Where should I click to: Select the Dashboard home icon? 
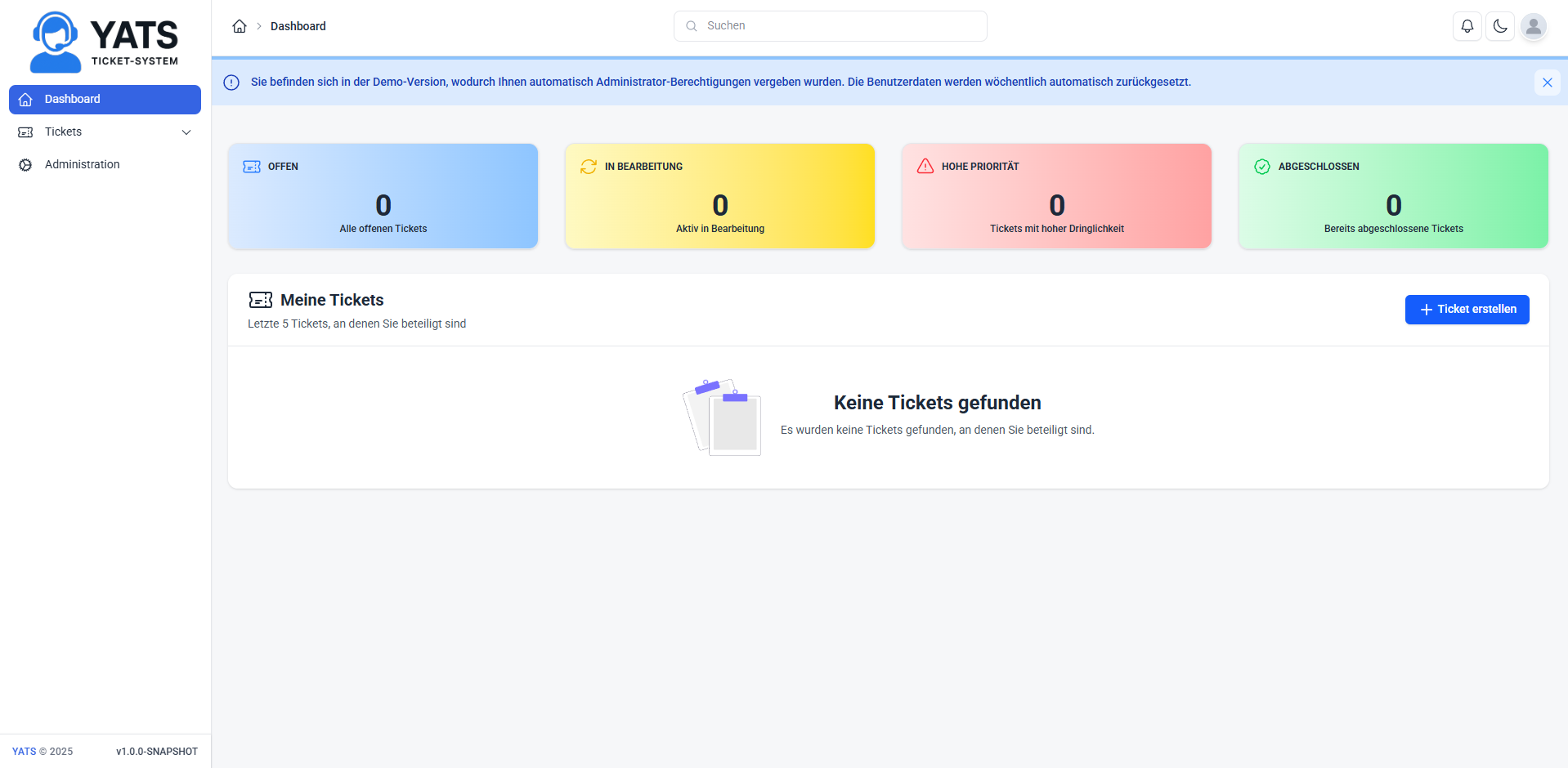click(x=25, y=99)
